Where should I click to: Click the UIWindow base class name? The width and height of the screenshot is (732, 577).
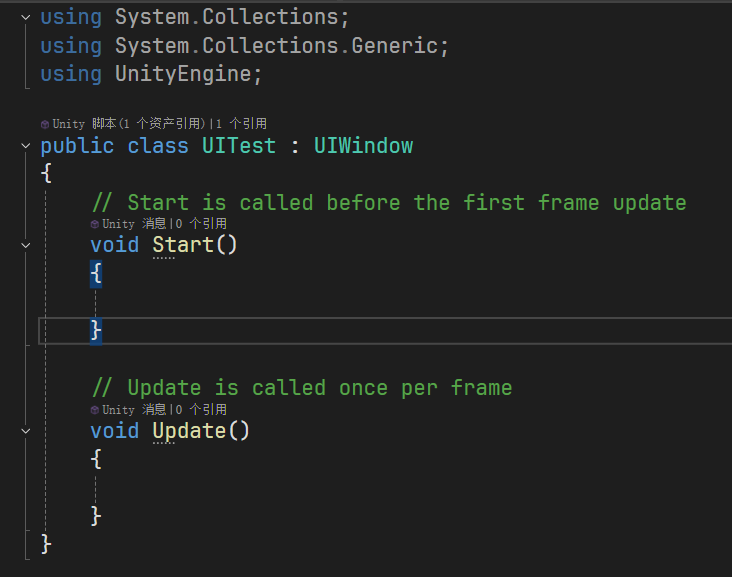pyautogui.click(x=363, y=146)
